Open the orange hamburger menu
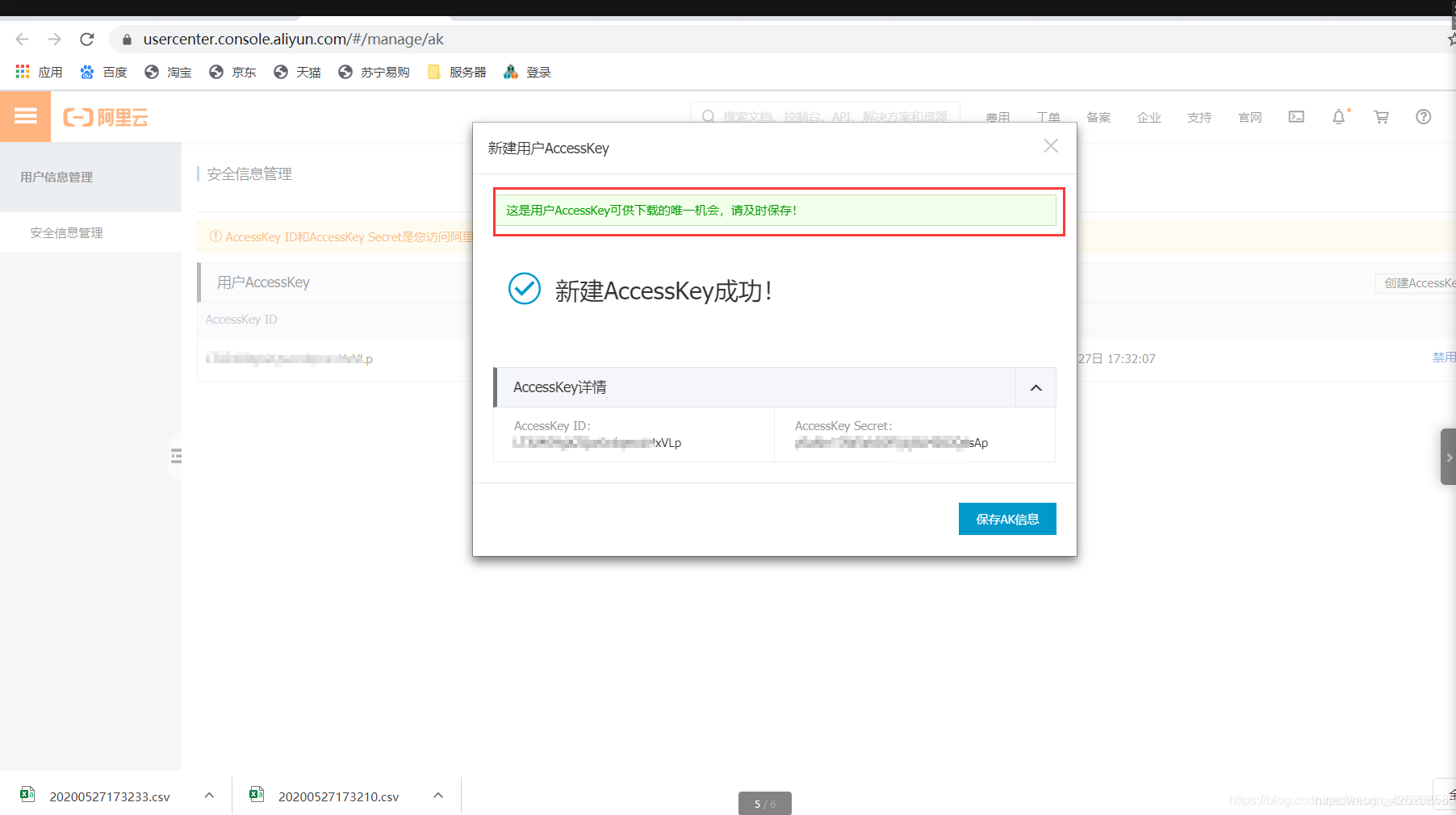The height and width of the screenshot is (815, 1456). click(25, 116)
